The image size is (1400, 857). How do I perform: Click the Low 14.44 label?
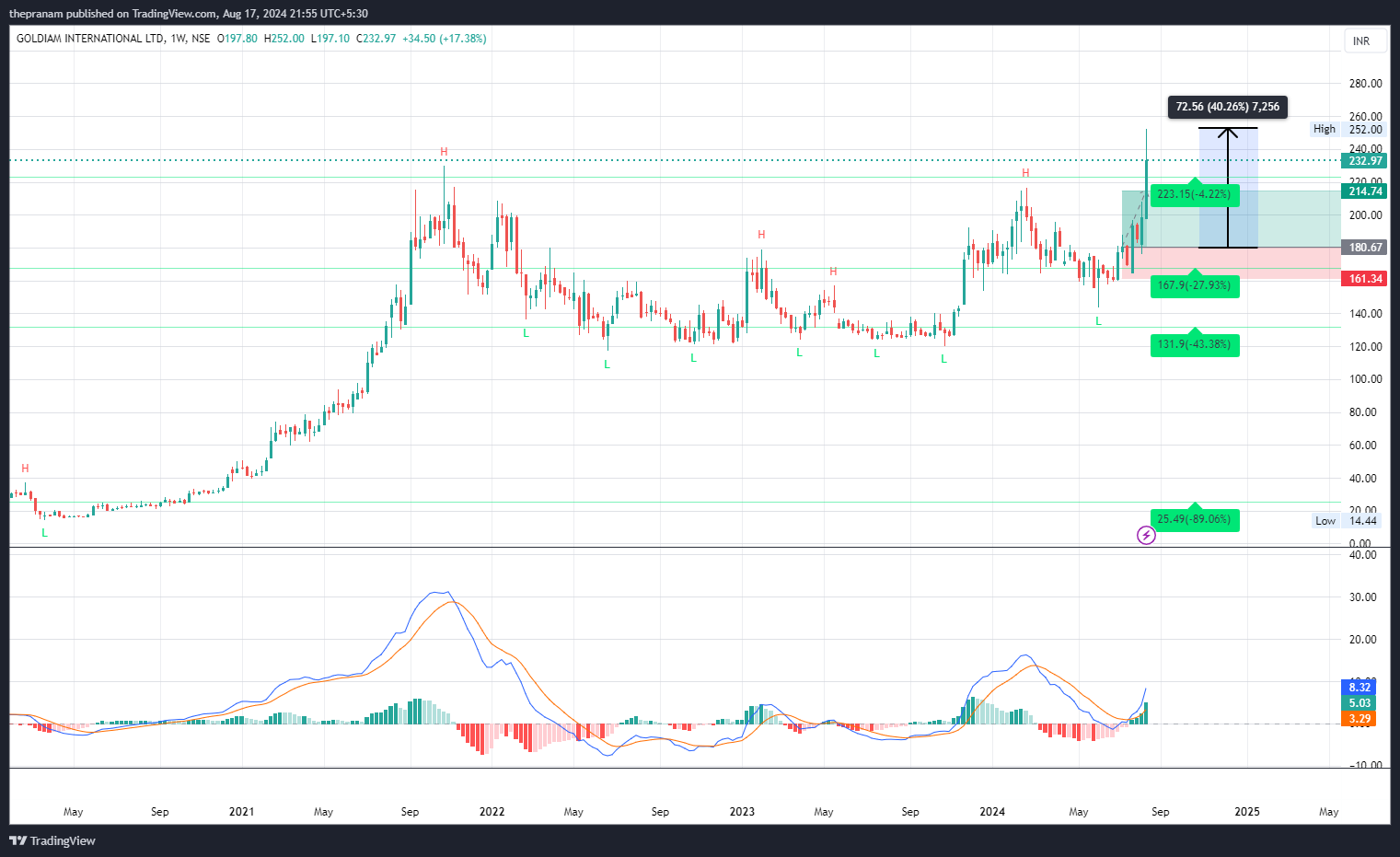(x=1348, y=521)
